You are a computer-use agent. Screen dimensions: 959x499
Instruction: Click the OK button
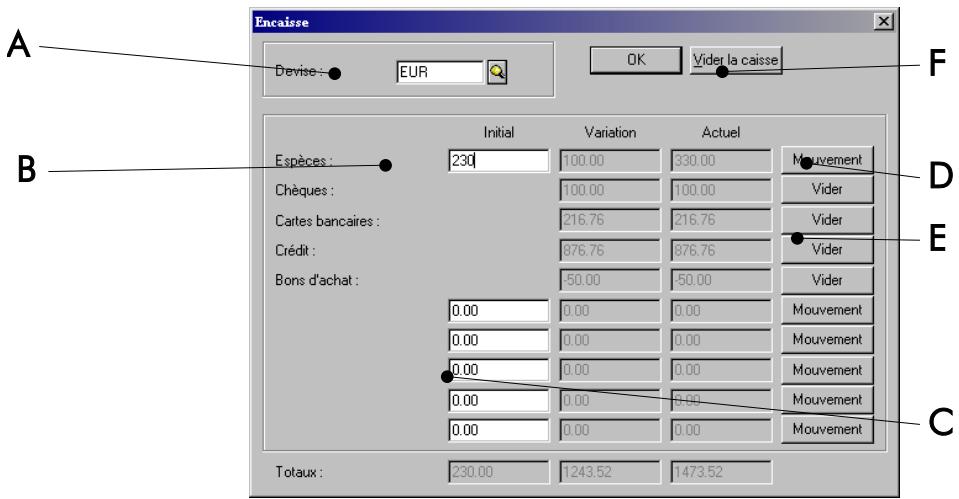[x=635, y=60]
